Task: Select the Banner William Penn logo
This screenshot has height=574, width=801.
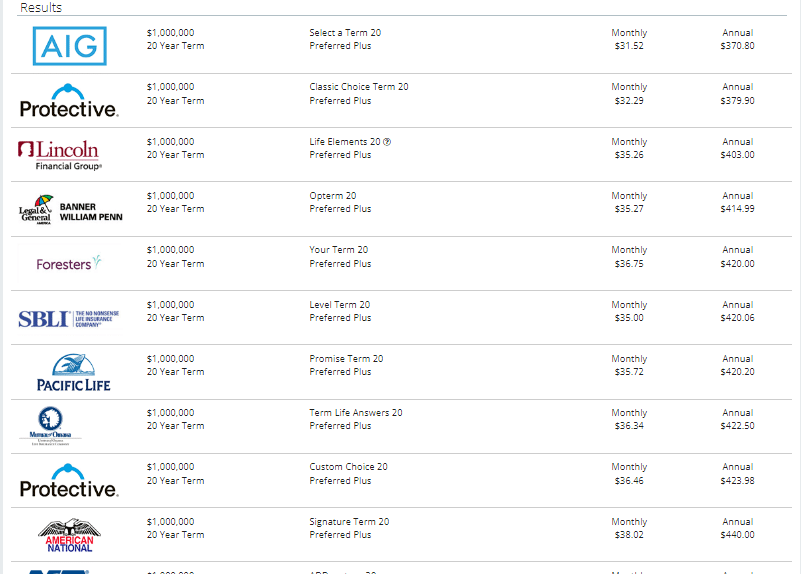Action: (70, 209)
